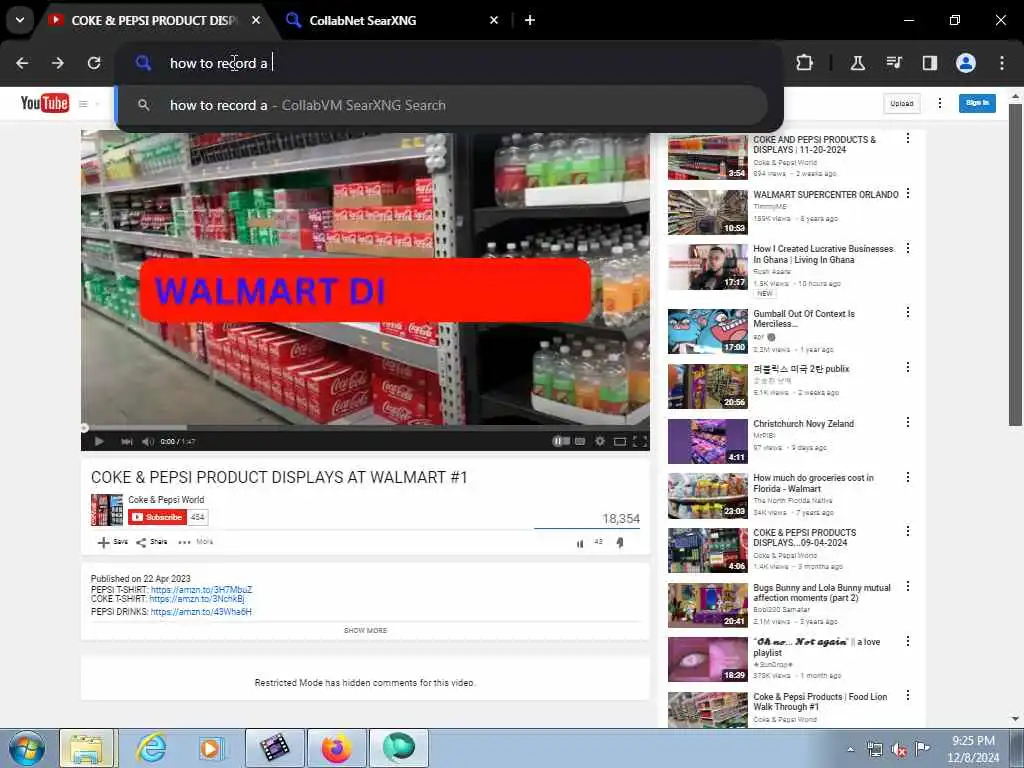Image resolution: width=1024 pixels, height=768 pixels.
Task: Click into the address bar text field
Action: tap(451, 63)
